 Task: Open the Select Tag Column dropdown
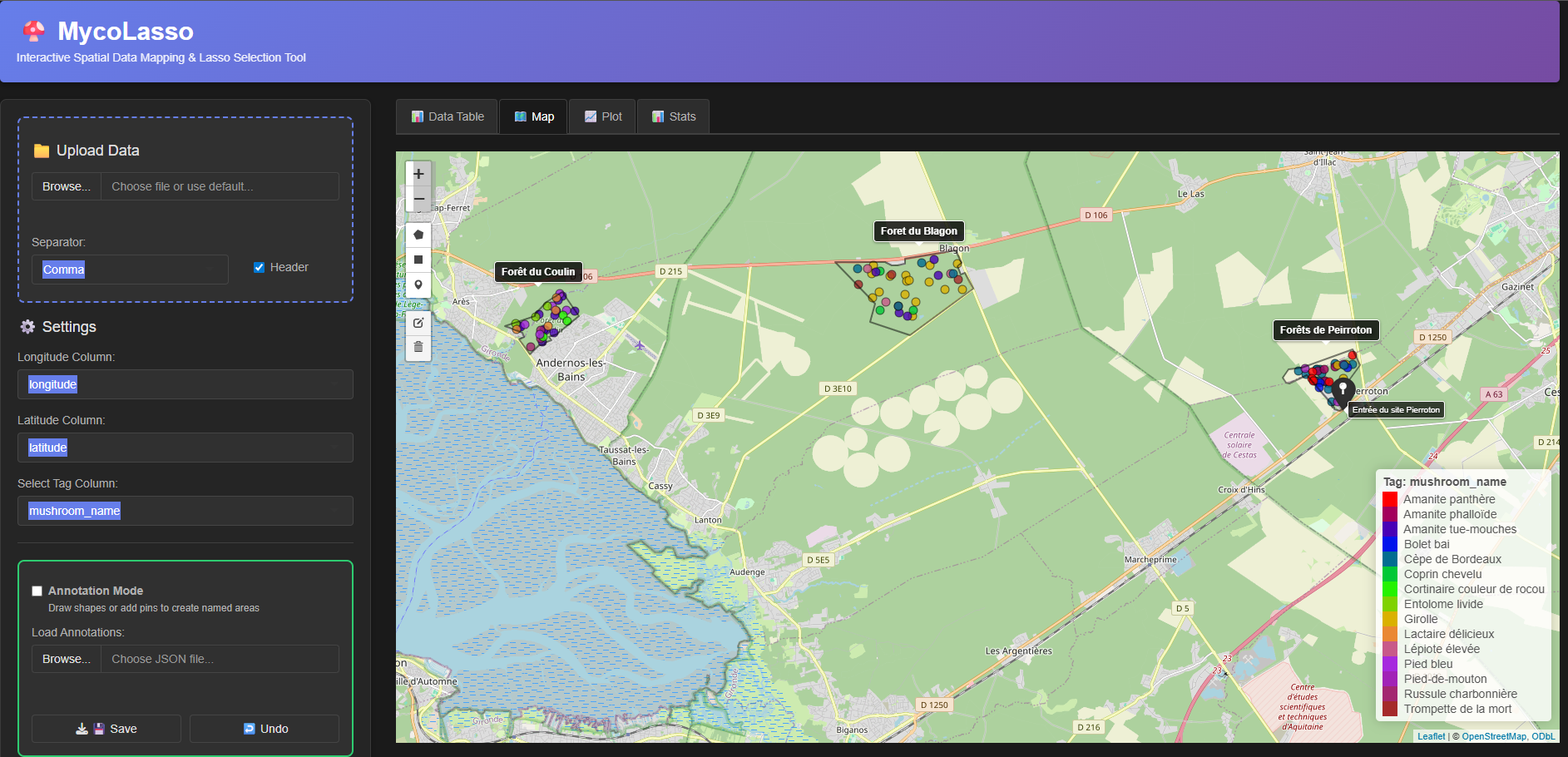tap(185, 510)
